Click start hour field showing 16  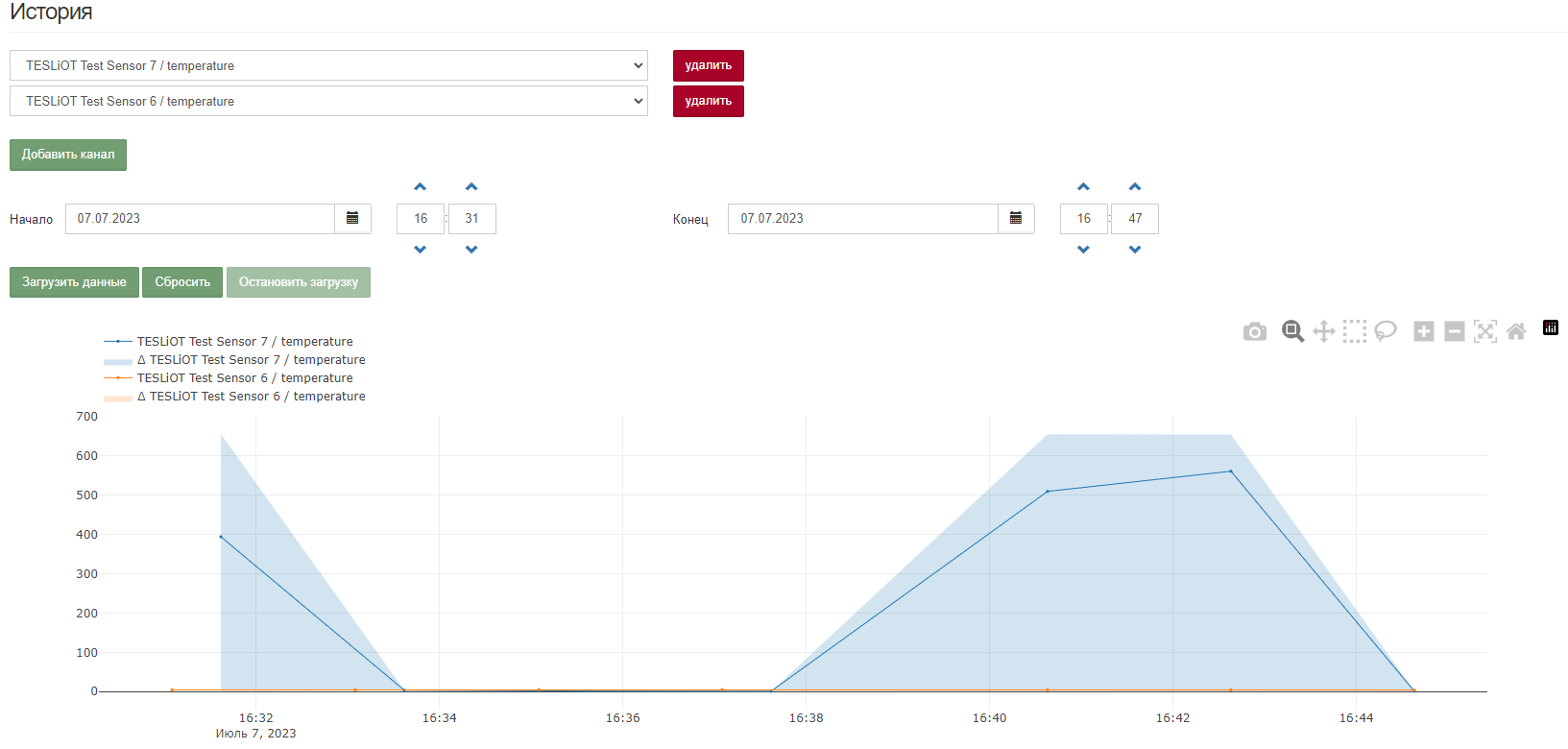pyautogui.click(x=421, y=218)
